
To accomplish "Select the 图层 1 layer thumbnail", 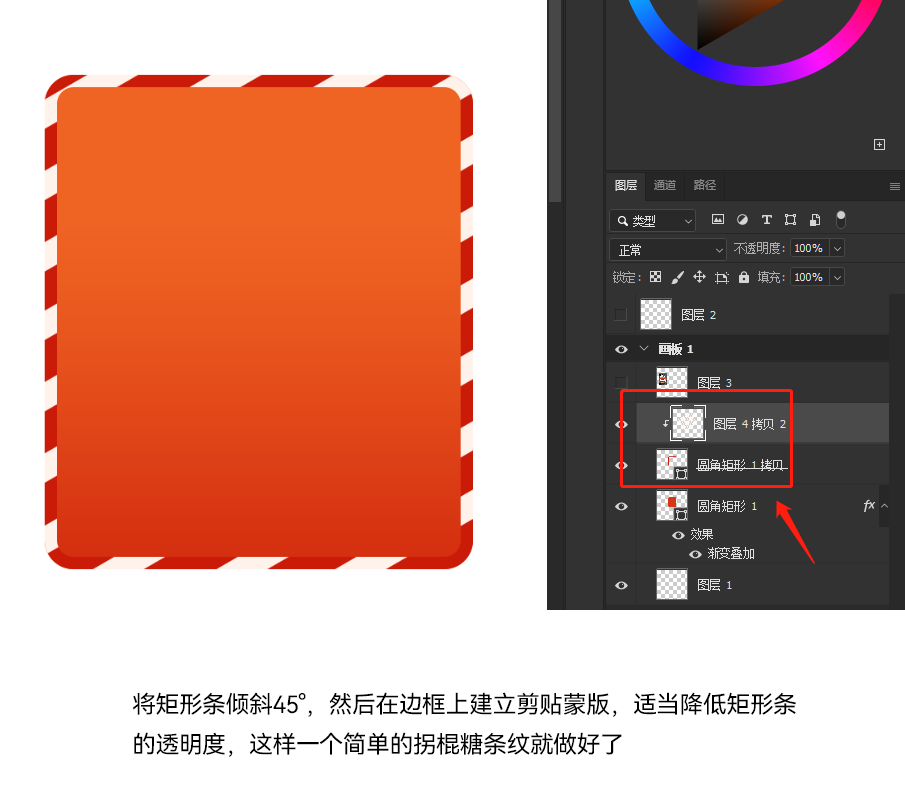I will pyautogui.click(x=672, y=585).
